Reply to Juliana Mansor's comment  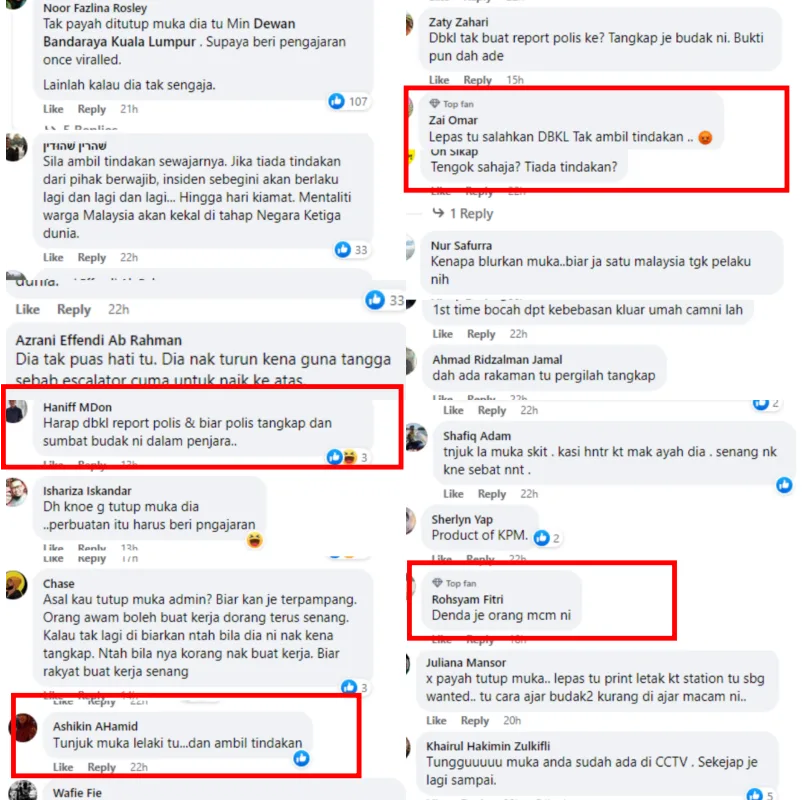[474, 720]
